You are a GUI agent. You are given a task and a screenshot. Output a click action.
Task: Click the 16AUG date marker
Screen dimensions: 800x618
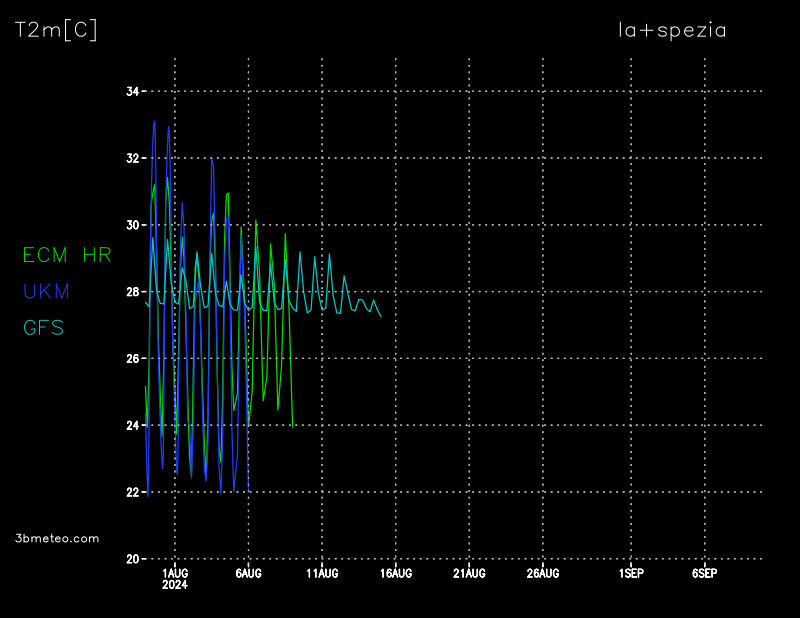click(x=396, y=573)
